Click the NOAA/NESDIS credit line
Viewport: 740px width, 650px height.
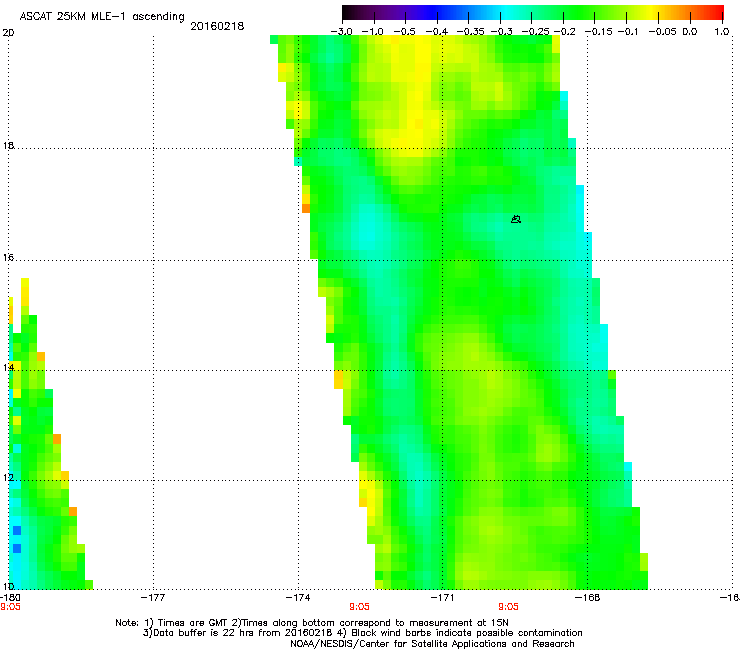(x=432, y=644)
